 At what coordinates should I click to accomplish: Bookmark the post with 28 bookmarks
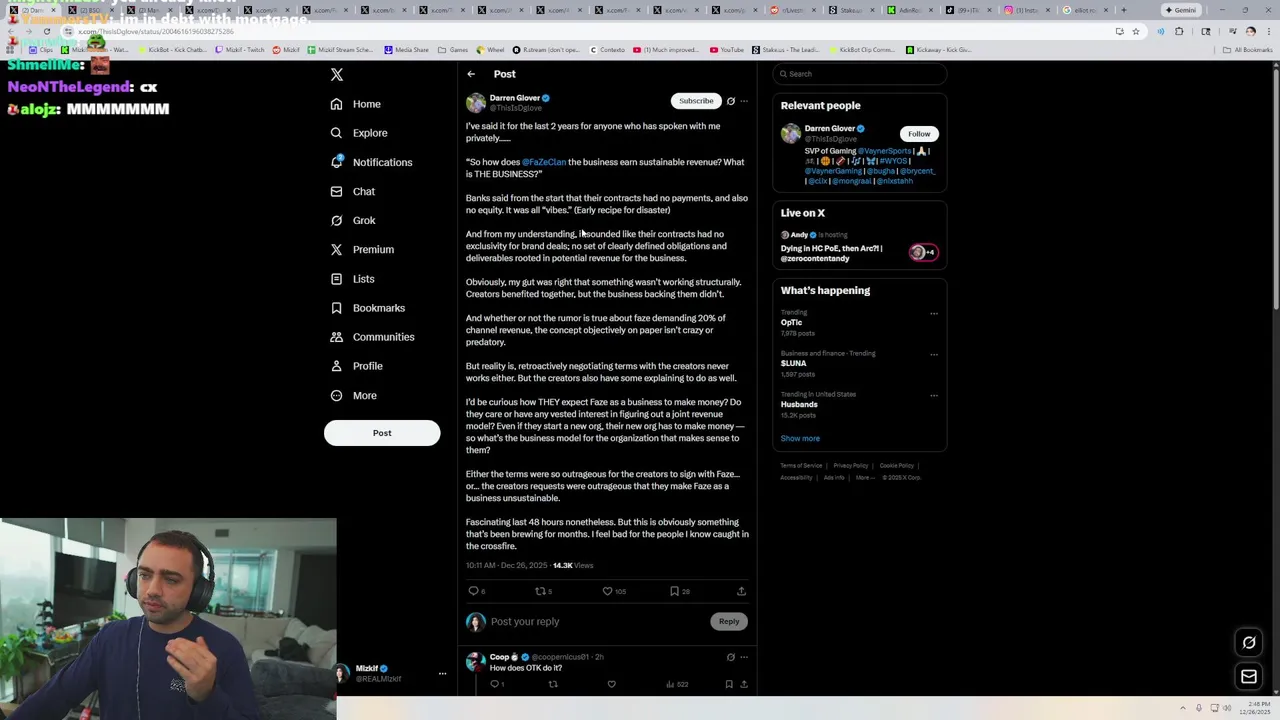coord(680,591)
